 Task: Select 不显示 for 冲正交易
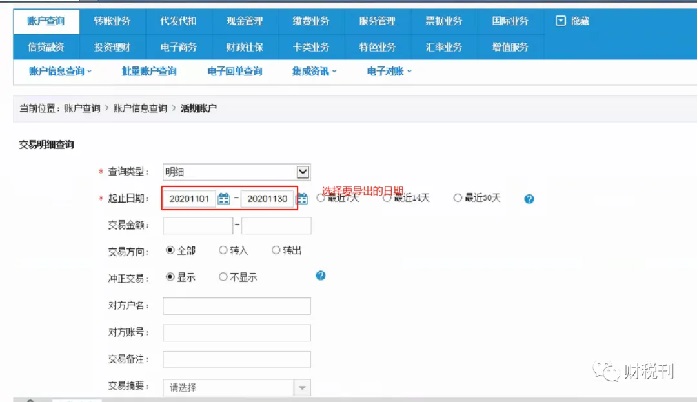[223, 277]
